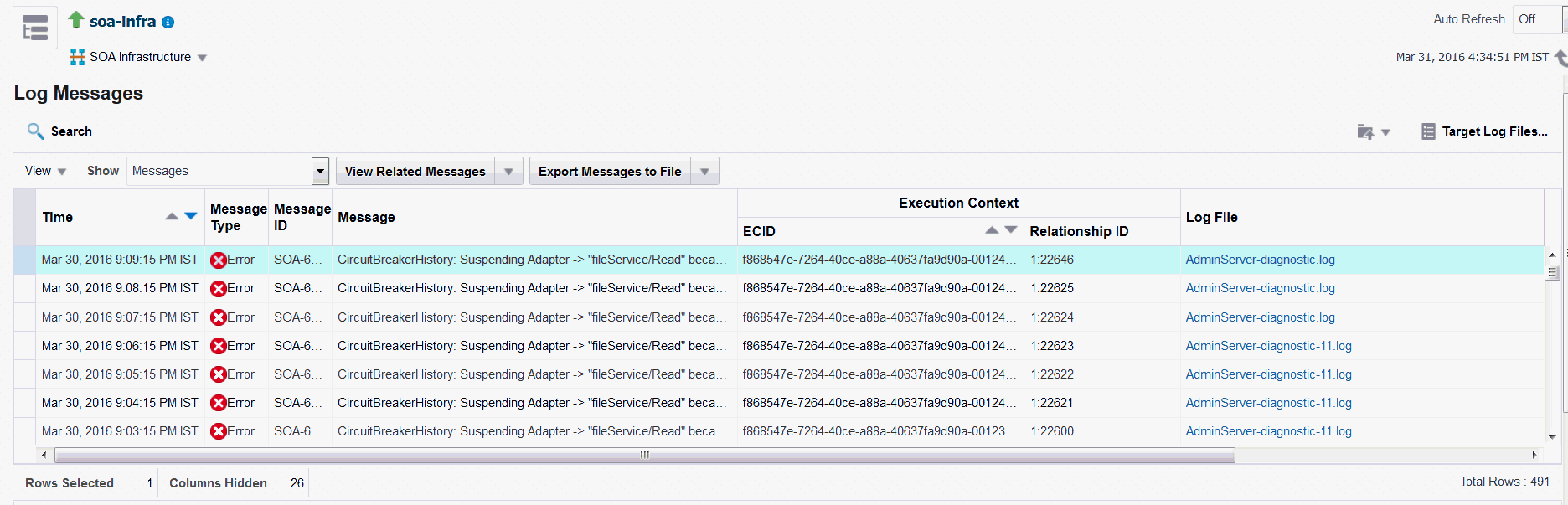Screen dimensions: 1568x505
Task: Expand the Export Messages to File arrow
Action: [x=704, y=172]
